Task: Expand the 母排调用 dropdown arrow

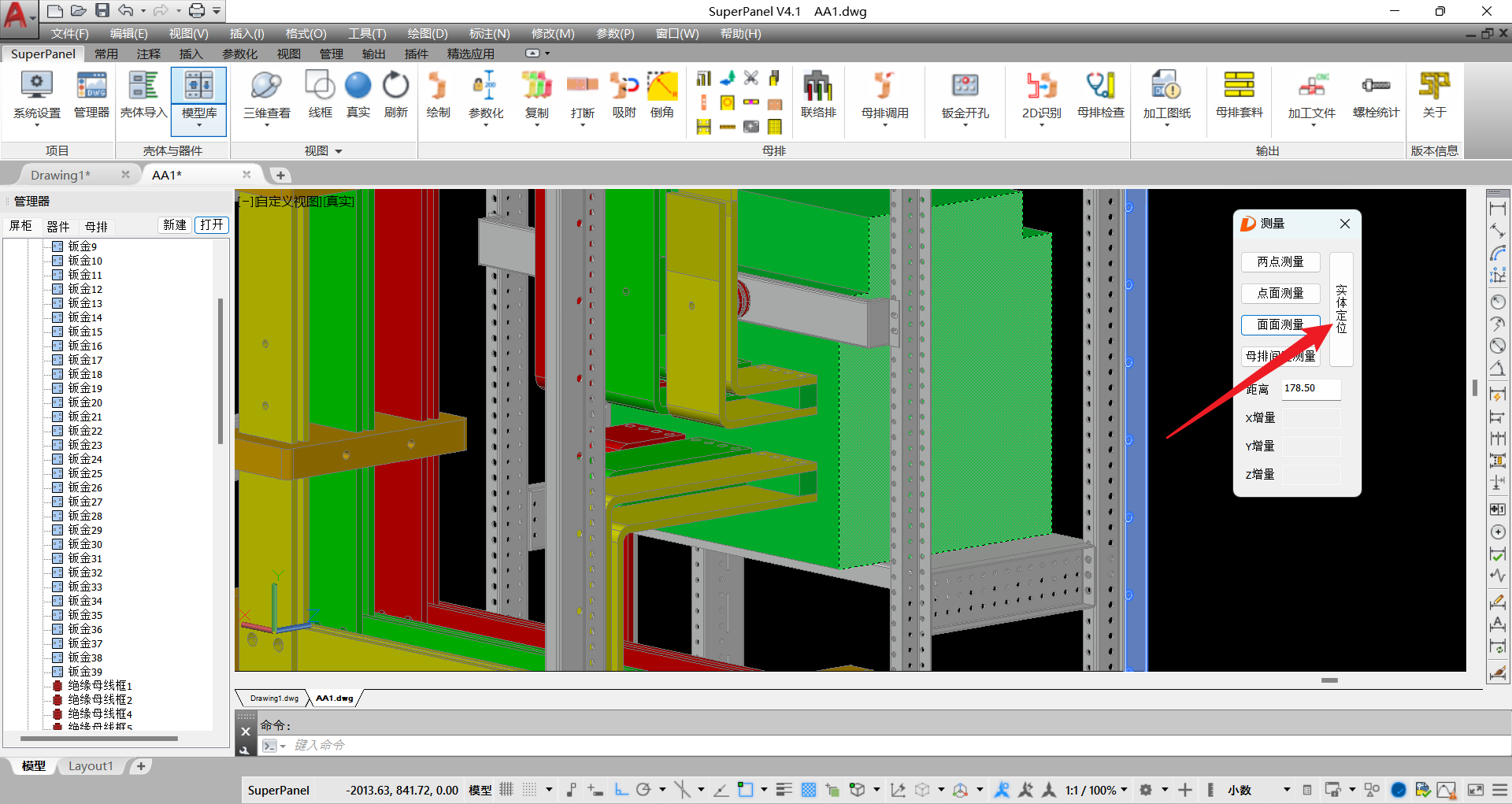Action: 884,125
